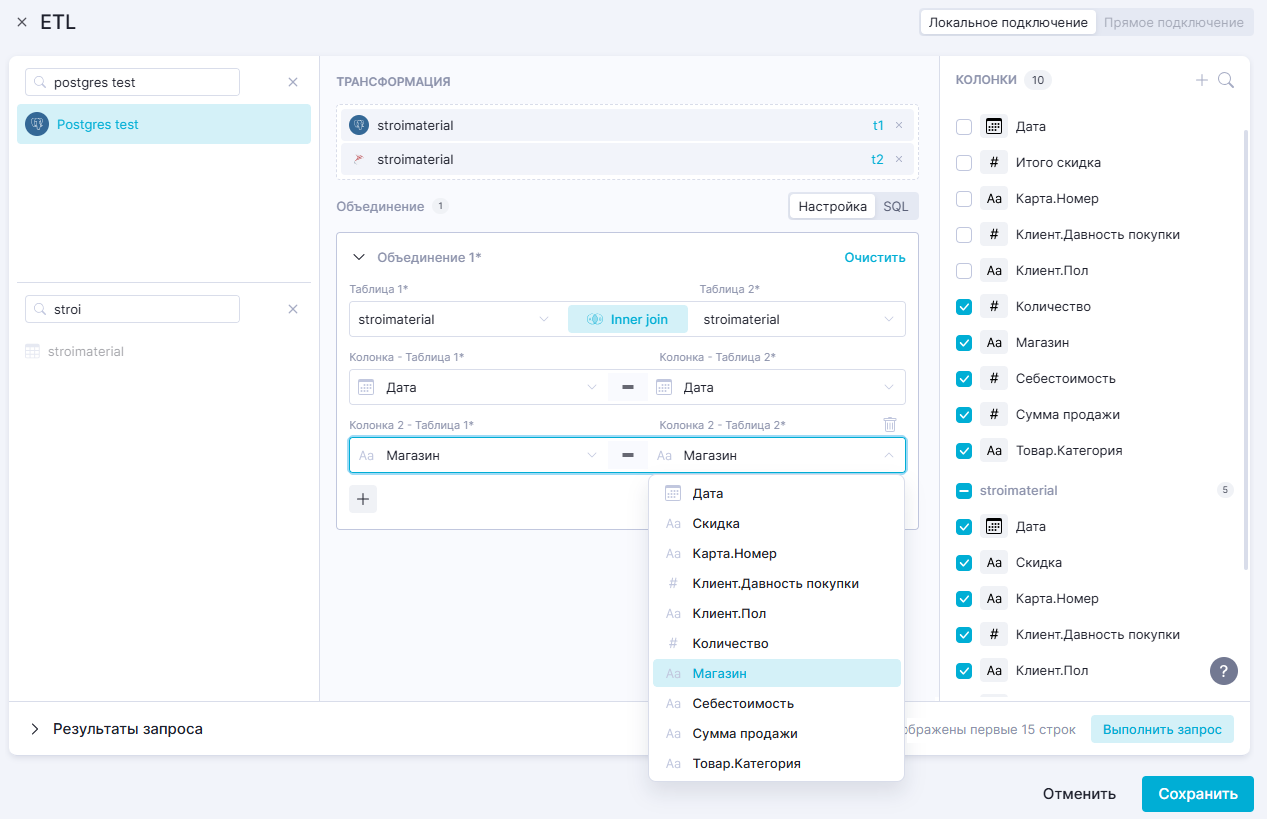Collapse the Объединение 1 section
The height and width of the screenshot is (819, 1267).
(x=358, y=258)
